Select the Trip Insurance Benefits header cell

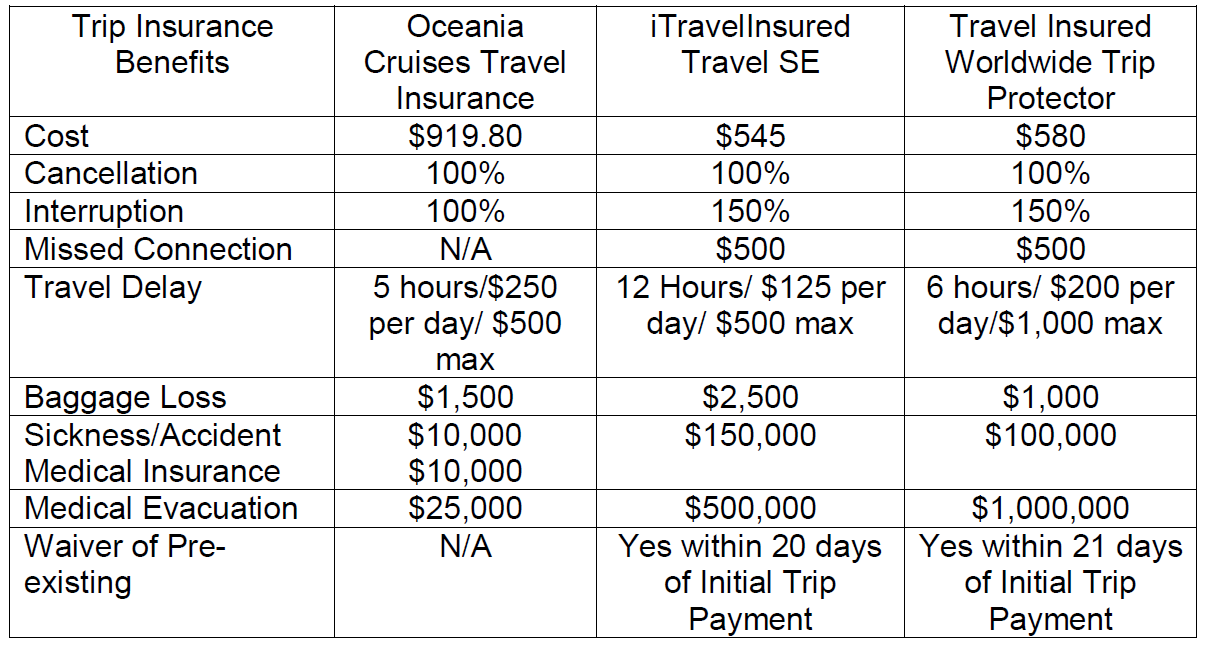pos(172,44)
